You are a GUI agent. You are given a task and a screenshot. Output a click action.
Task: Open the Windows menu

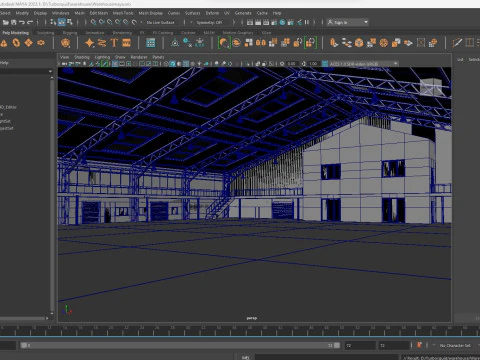(61, 13)
